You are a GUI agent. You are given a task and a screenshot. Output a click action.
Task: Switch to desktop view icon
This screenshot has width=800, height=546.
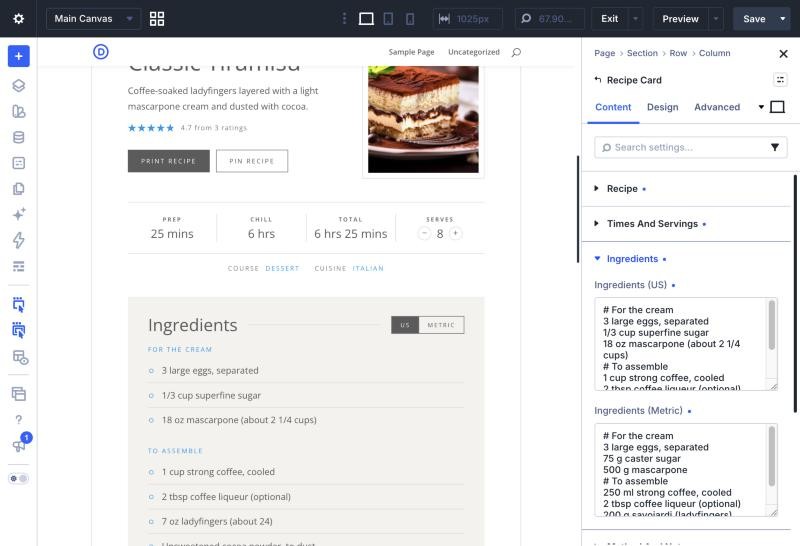tap(366, 19)
